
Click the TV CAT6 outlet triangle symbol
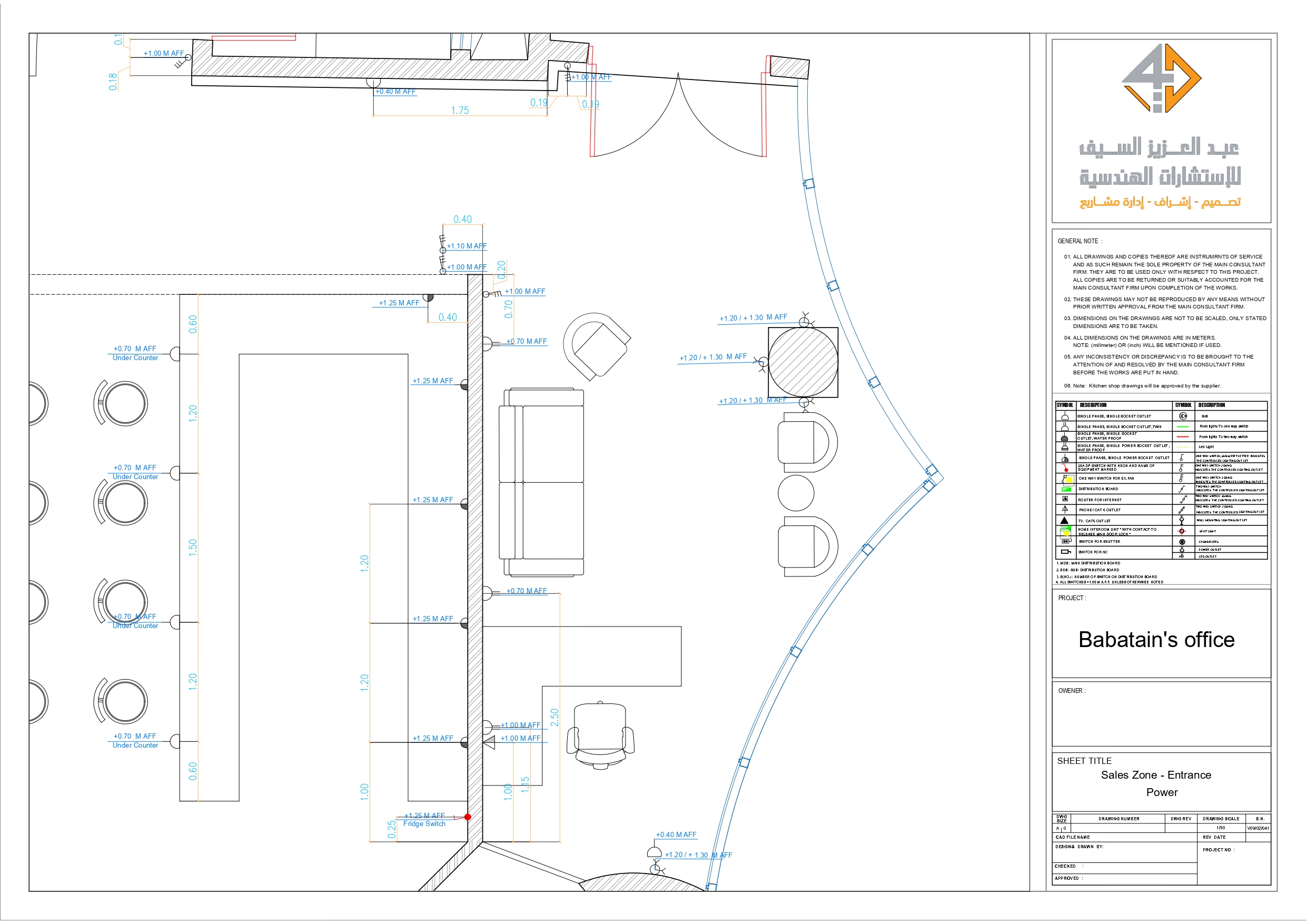click(1065, 521)
